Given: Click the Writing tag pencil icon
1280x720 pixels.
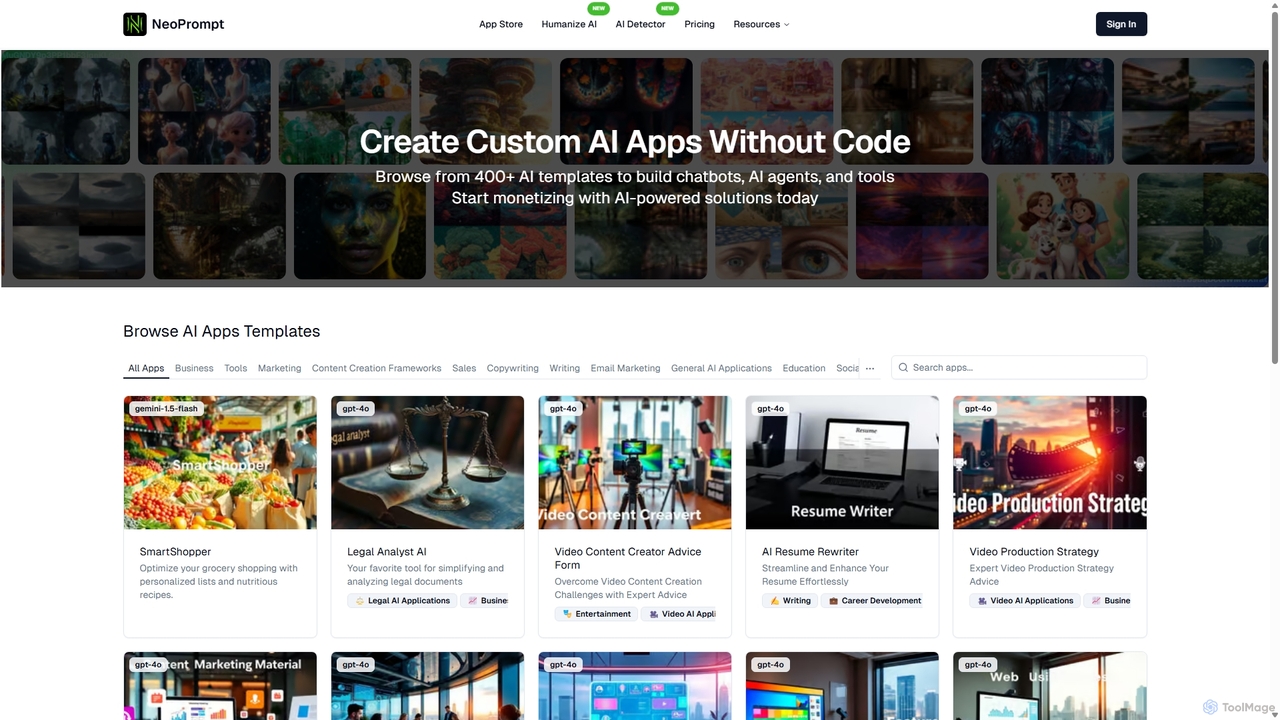Looking at the screenshot, I should tap(774, 601).
